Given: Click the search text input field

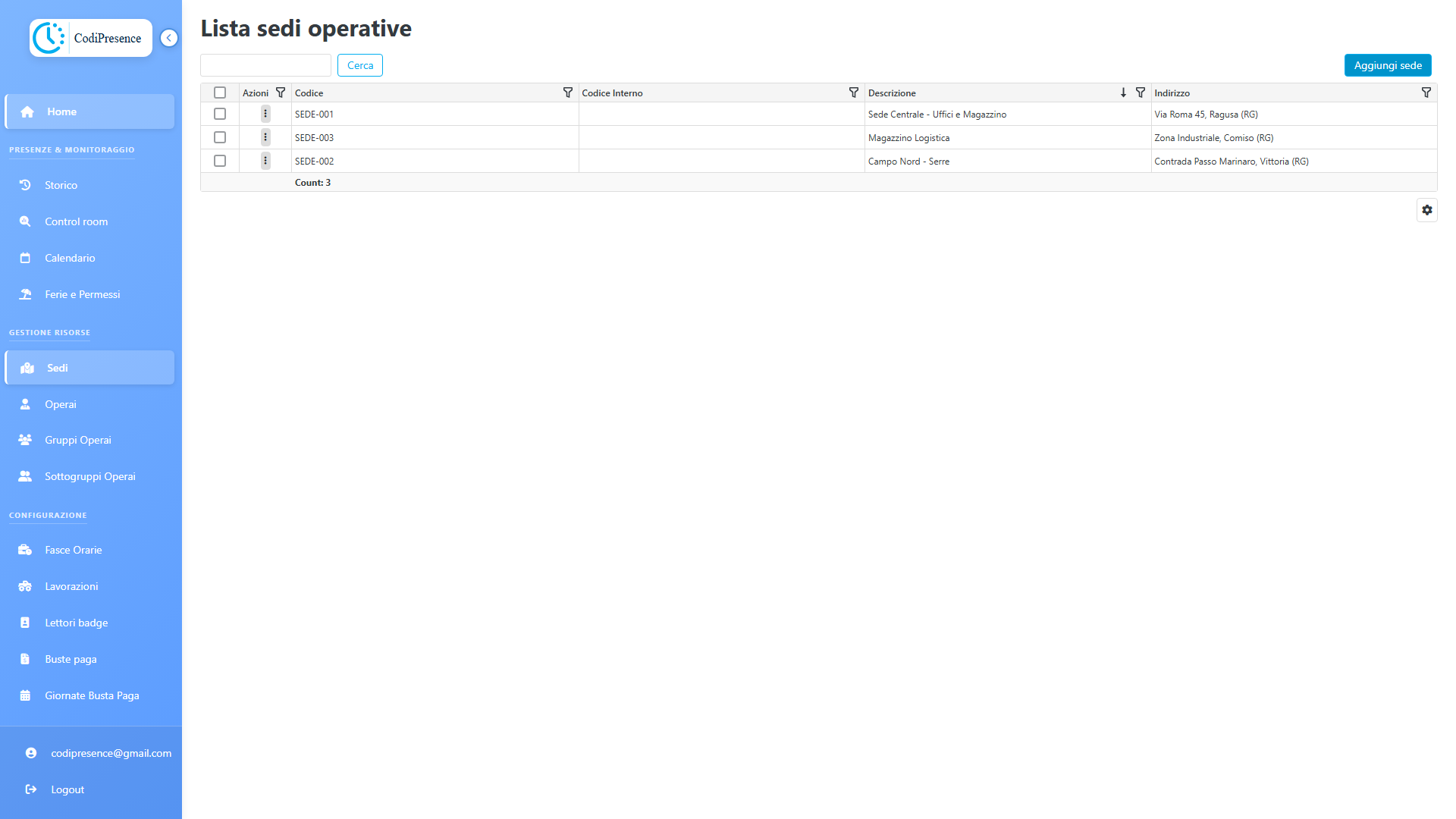Looking at the screenshot, I should tap(265, 65).
